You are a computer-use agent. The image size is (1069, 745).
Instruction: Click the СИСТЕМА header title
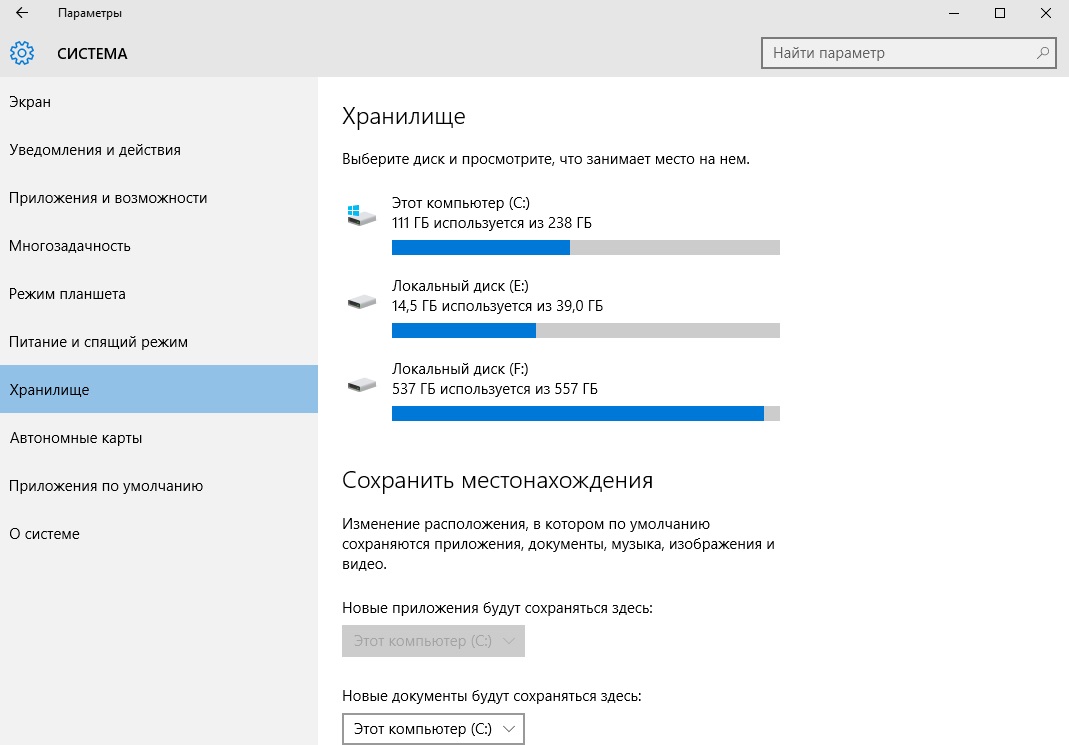pyautogui.click(x=92, y=54)
